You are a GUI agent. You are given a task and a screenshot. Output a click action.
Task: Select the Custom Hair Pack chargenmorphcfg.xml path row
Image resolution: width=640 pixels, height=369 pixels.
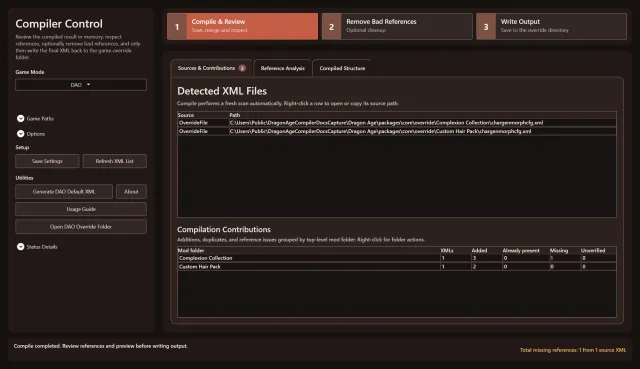[x=397, y=131]
